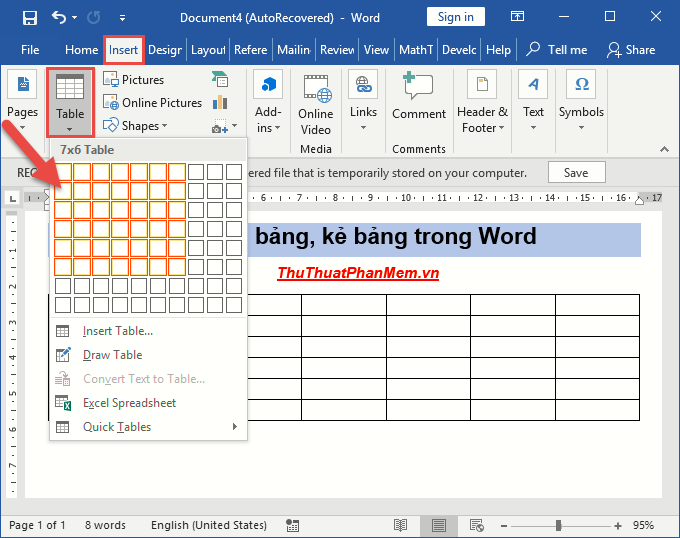Choose Insert Table... from menu
680x538 pixels.
pos(148,331)
